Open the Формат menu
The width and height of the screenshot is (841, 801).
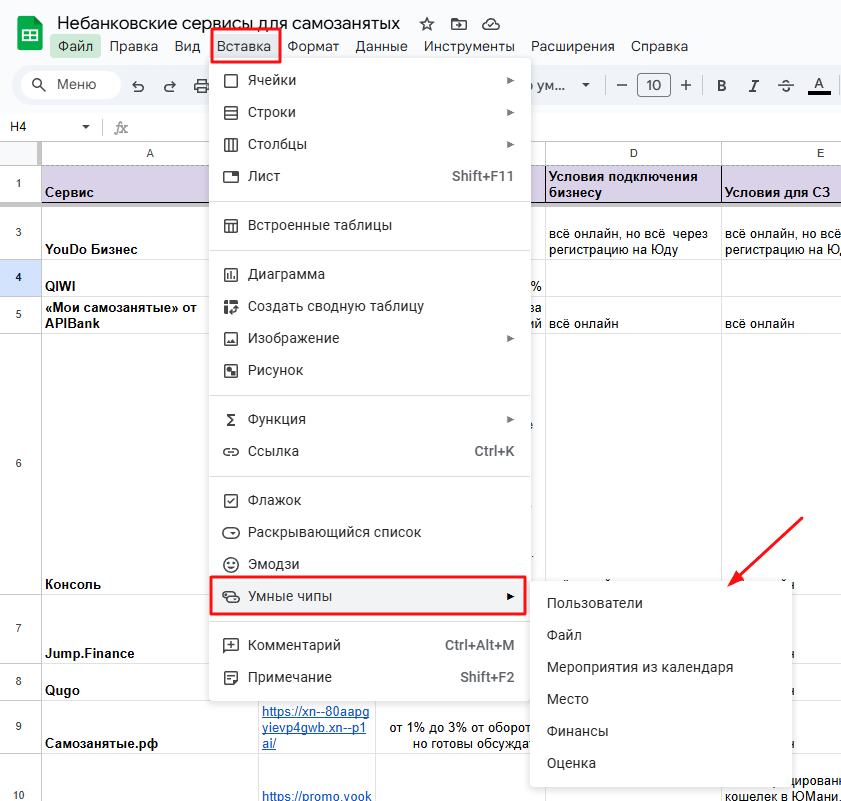pos(313,46)
